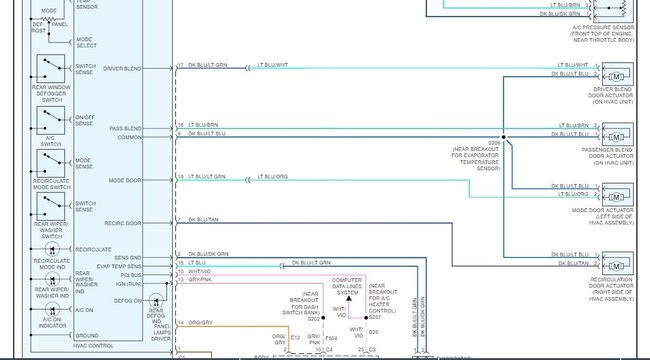
Task: Select the driver blend door actuator motor symbol
Action: pyautogui.click(x=616, y=77)
